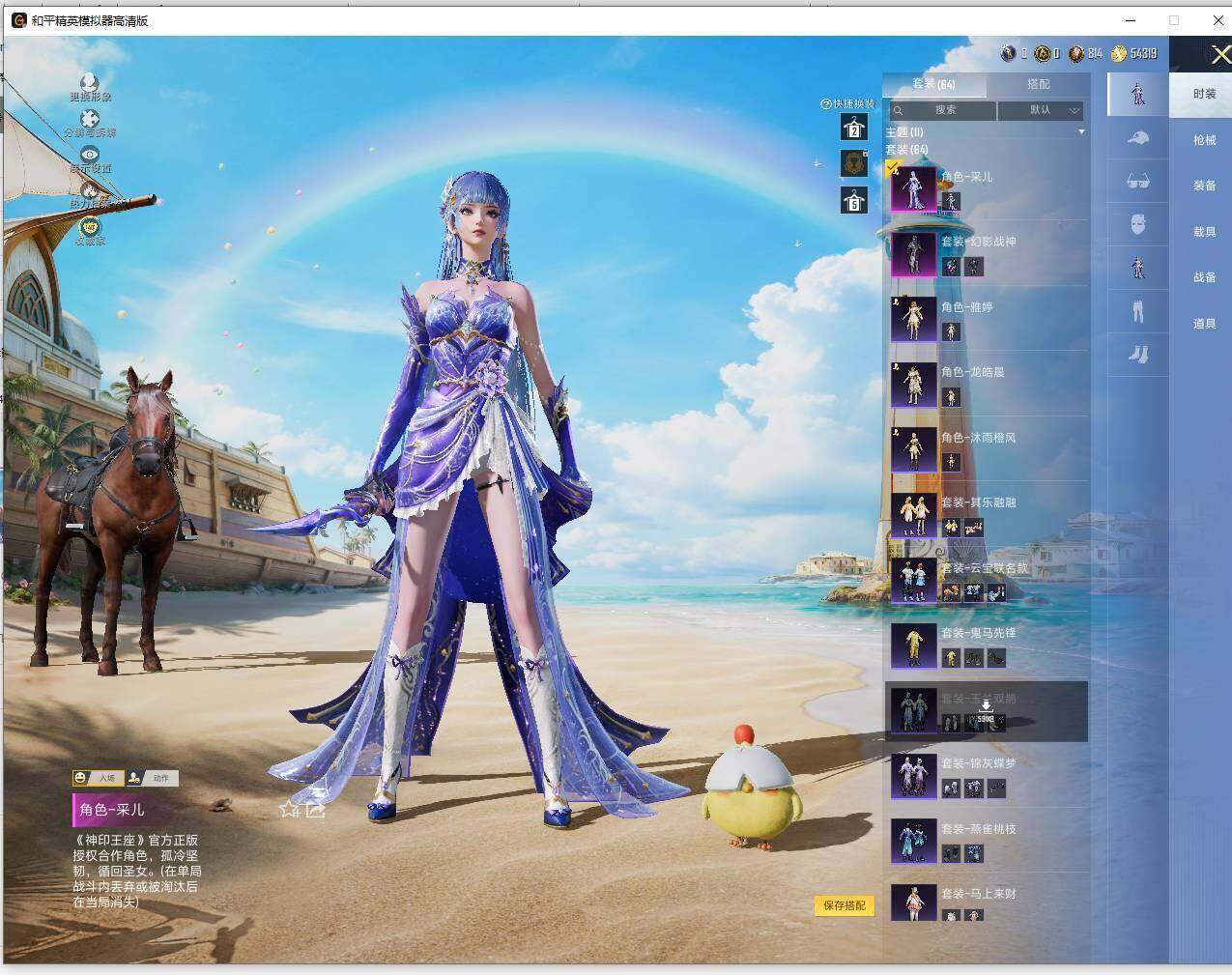Select the 角色-沐雨橙风 outfit thumbnail

coord(913,449)
